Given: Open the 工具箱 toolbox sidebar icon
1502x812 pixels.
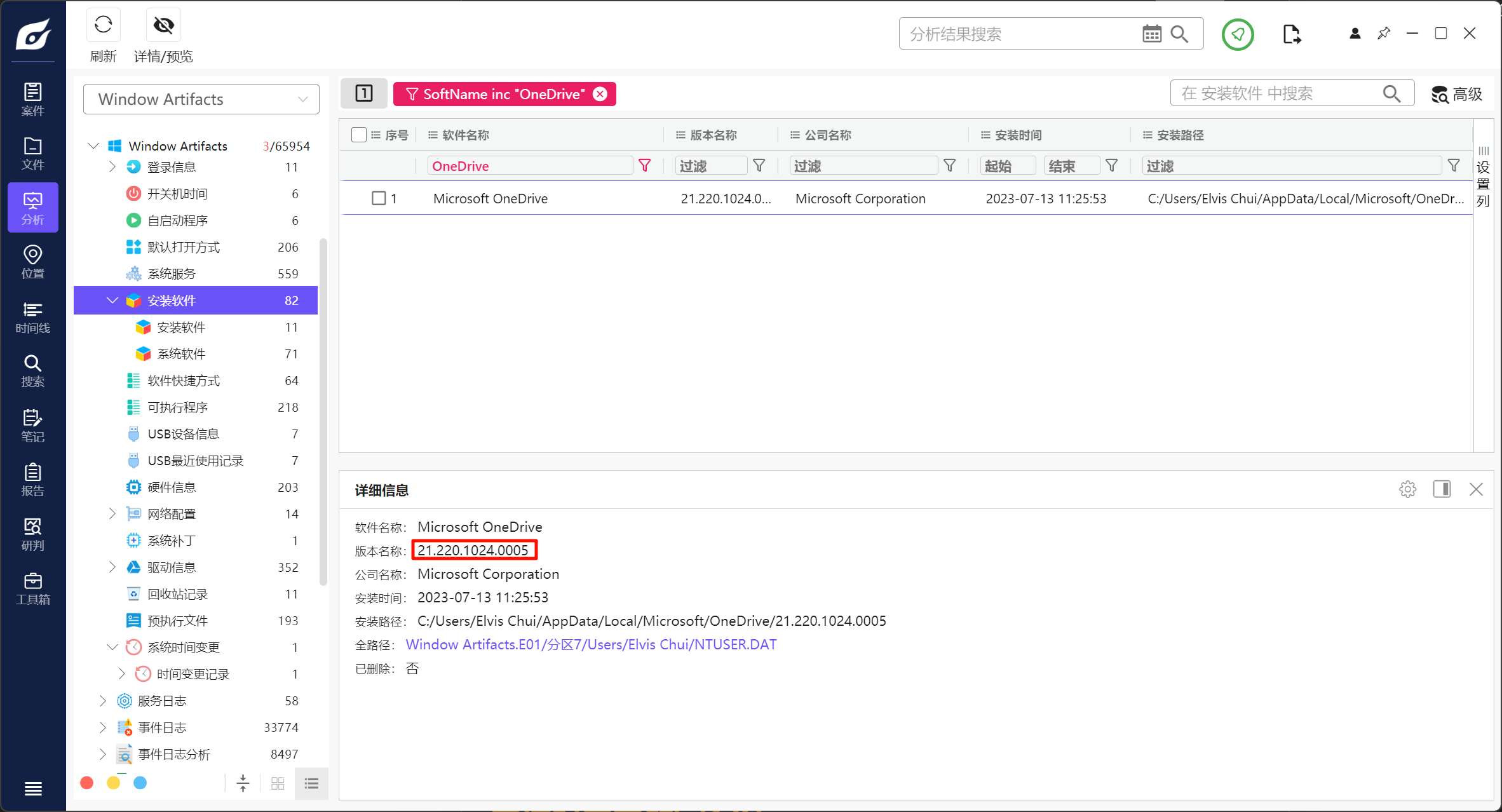Looking at the screenshot, I should (32, 588).
